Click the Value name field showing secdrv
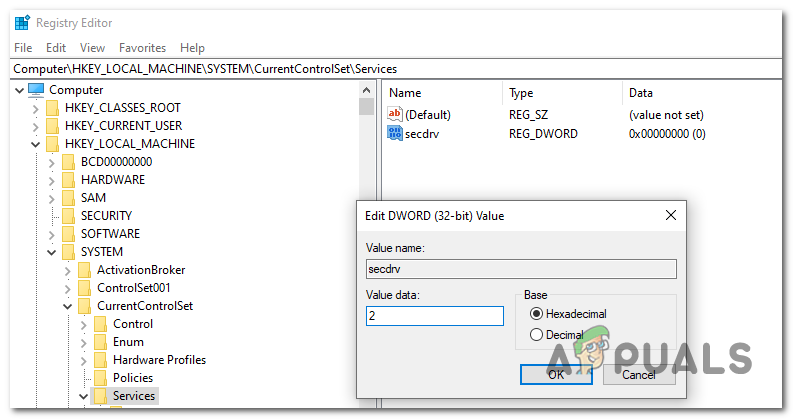793x419 pixels. [521, 269]
